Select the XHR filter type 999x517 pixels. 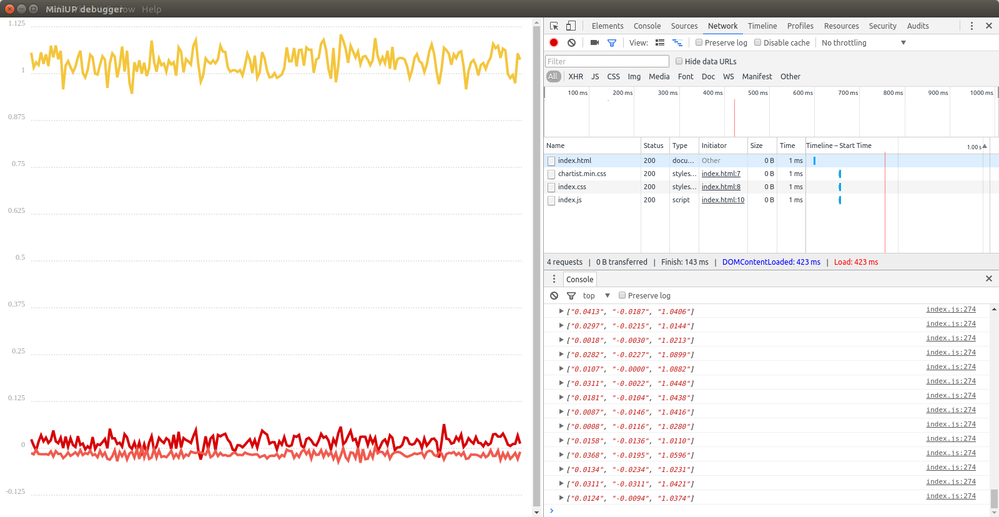575,76
